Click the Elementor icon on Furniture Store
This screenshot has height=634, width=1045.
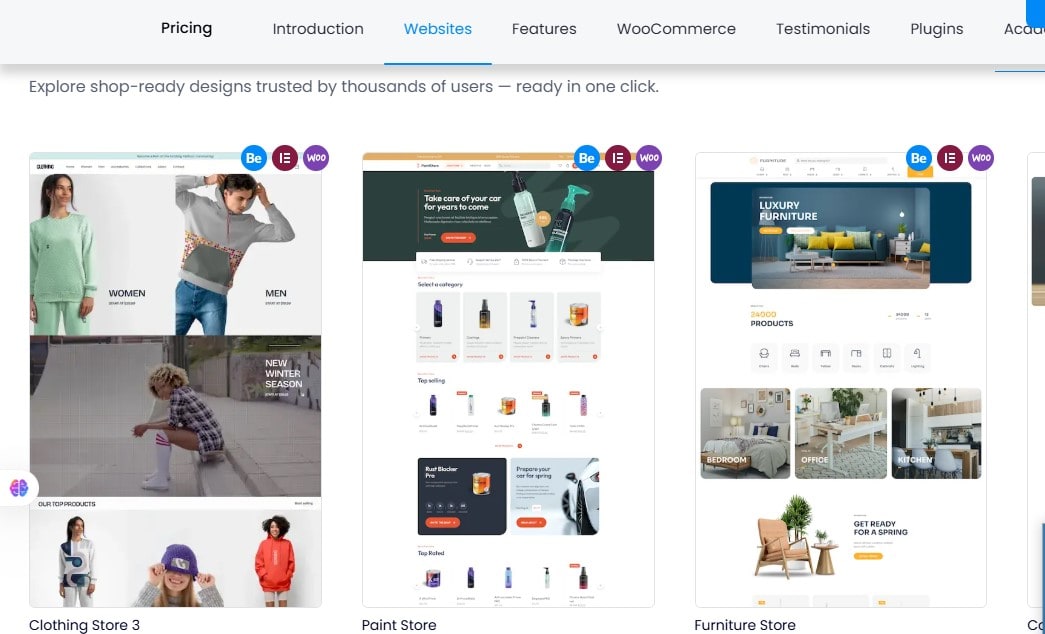tap(950, 158)
